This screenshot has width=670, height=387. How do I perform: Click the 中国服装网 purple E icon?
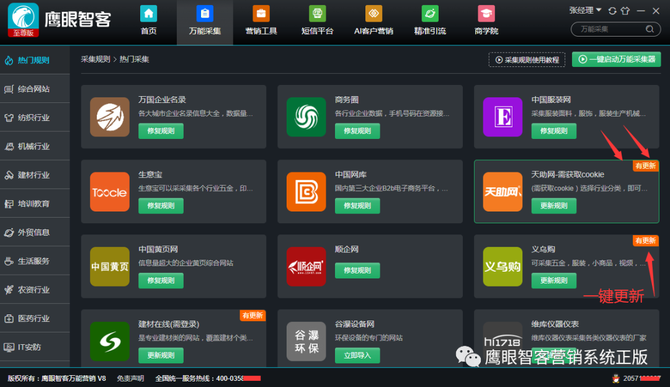(502, 117)
